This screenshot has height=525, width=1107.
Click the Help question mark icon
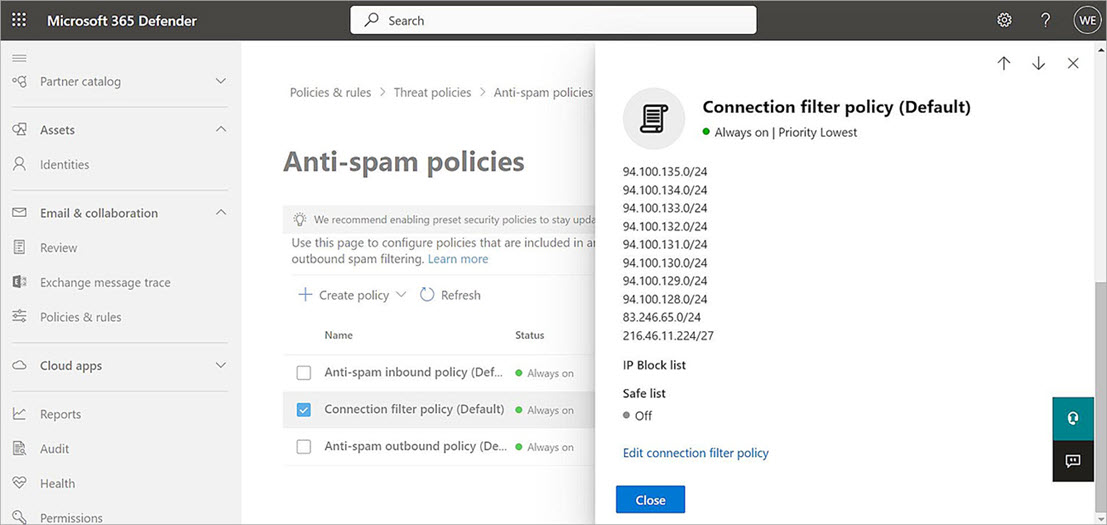pyautogui.click(x=1045, y=20)
